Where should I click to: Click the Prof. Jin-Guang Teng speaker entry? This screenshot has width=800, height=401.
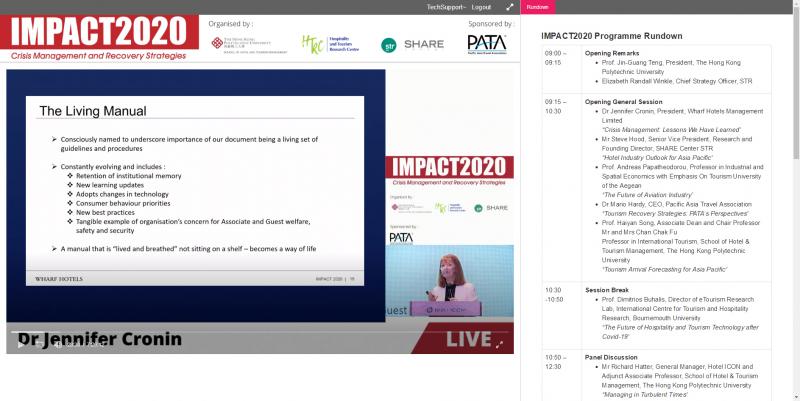(671, 67)
